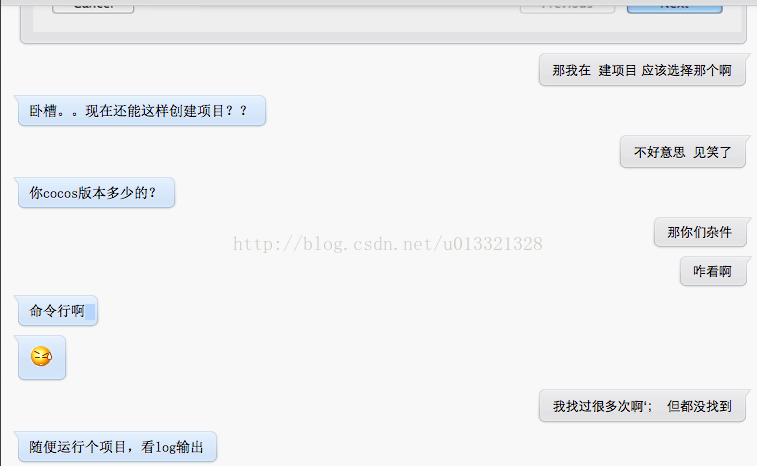Click the greyed-out Previous button
Viewport: 757px width, 466px height.
[567, 6]
